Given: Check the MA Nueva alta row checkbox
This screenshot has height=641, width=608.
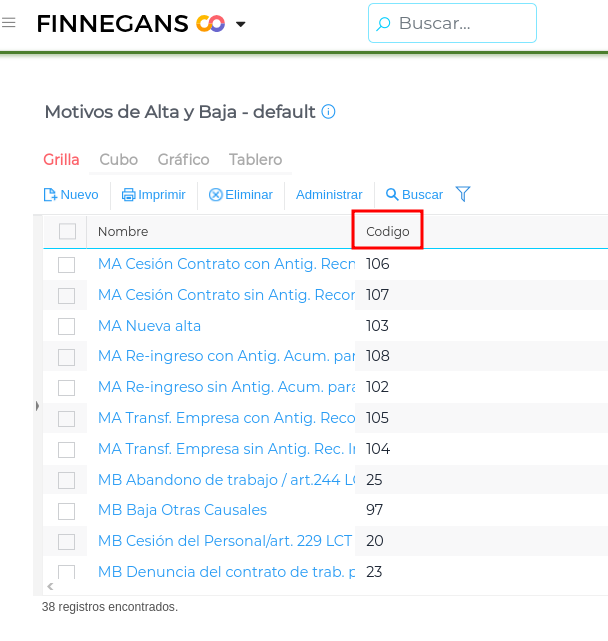Looking at the screenshot, I should (x=66, y=326).
